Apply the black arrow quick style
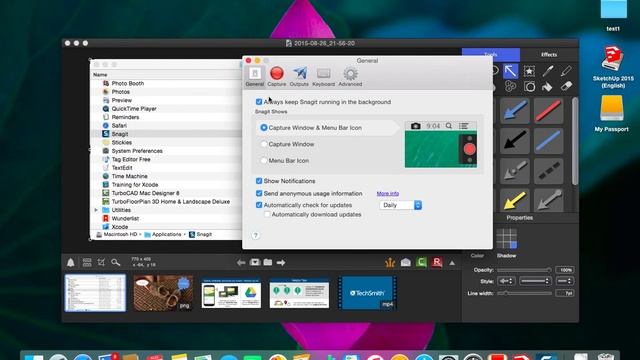 click(x=515, y=141)
